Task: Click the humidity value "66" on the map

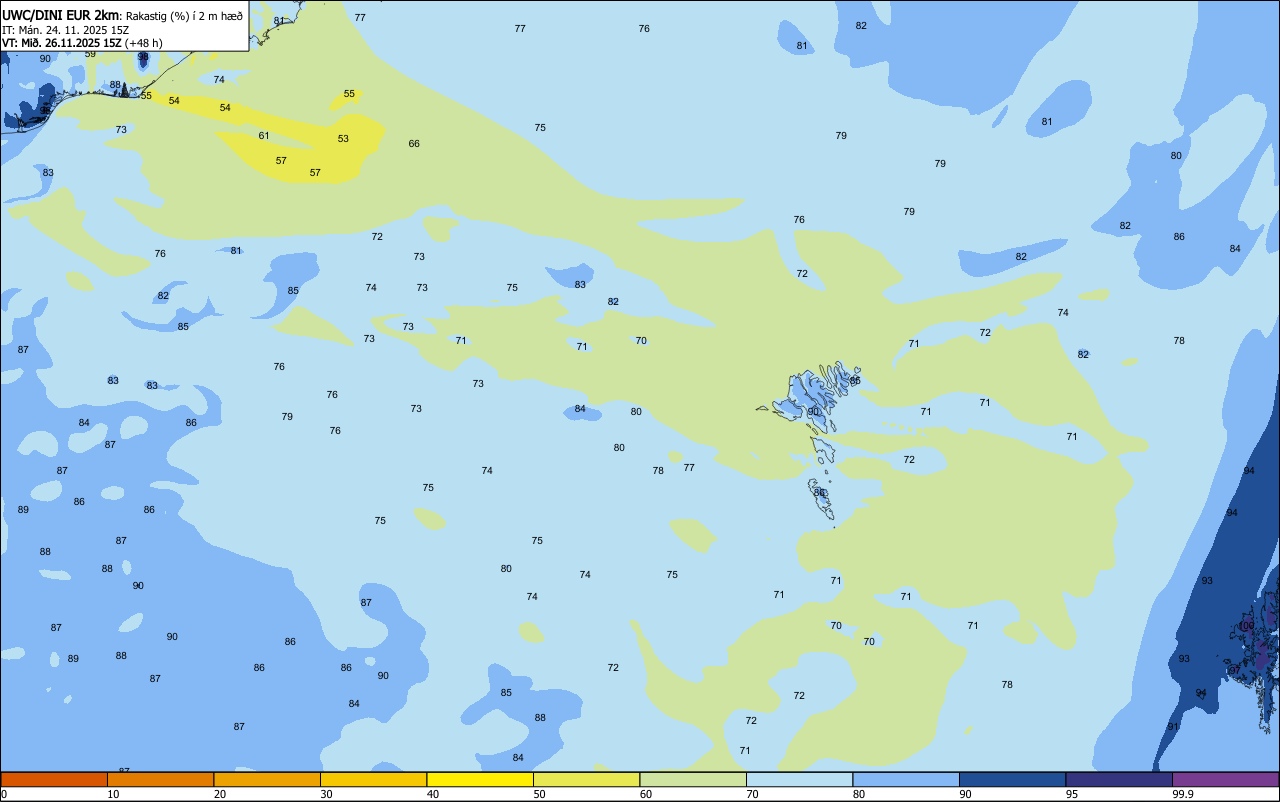Action: (x=414, y=144)
